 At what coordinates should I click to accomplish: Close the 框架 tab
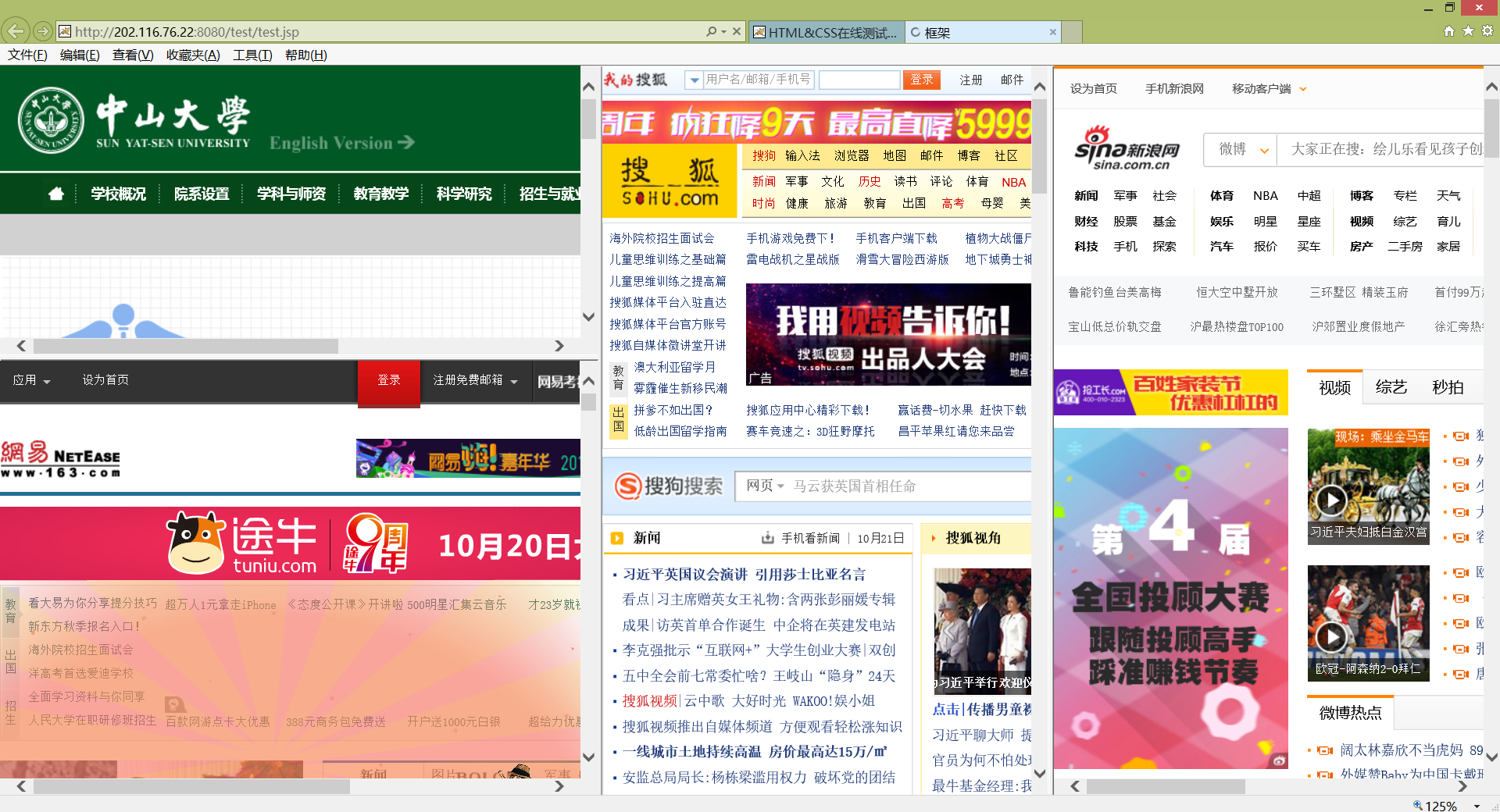pos(1053,32)
